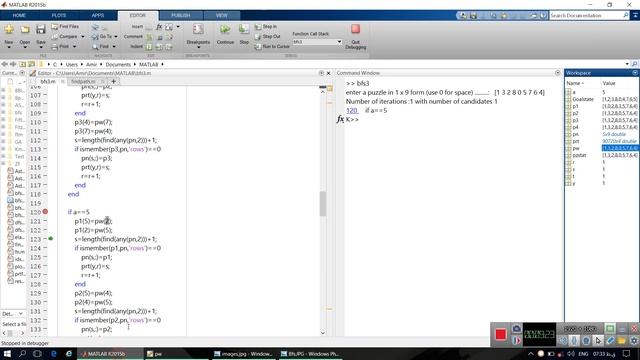Switch to the HOME ribbon tab
Screen dimensions: 640x360
click(x=19, y=16)
